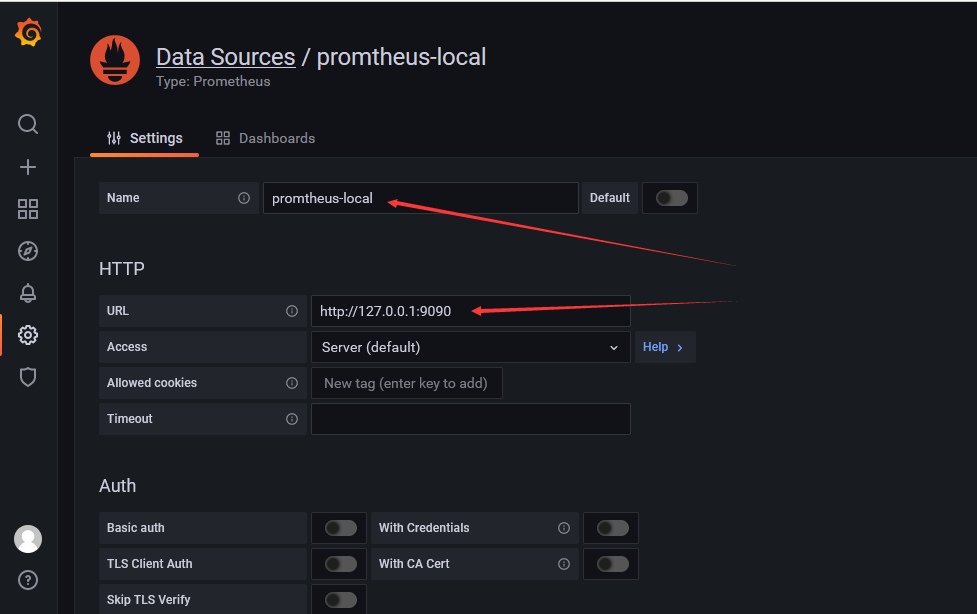Enable the Skip TLS Verify switch
The height and width of the screenshot is (614, 977).
[x=341, y=600]
